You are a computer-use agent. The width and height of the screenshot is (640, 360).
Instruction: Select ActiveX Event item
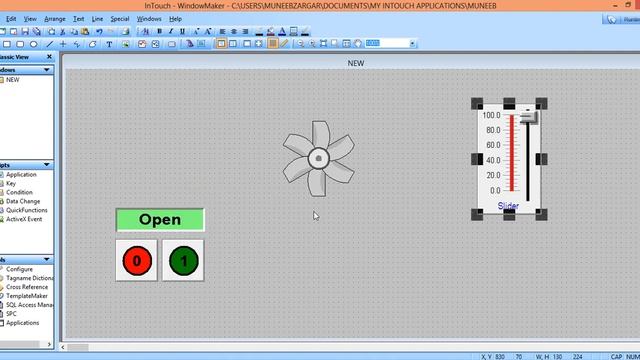tap(24, 219)
